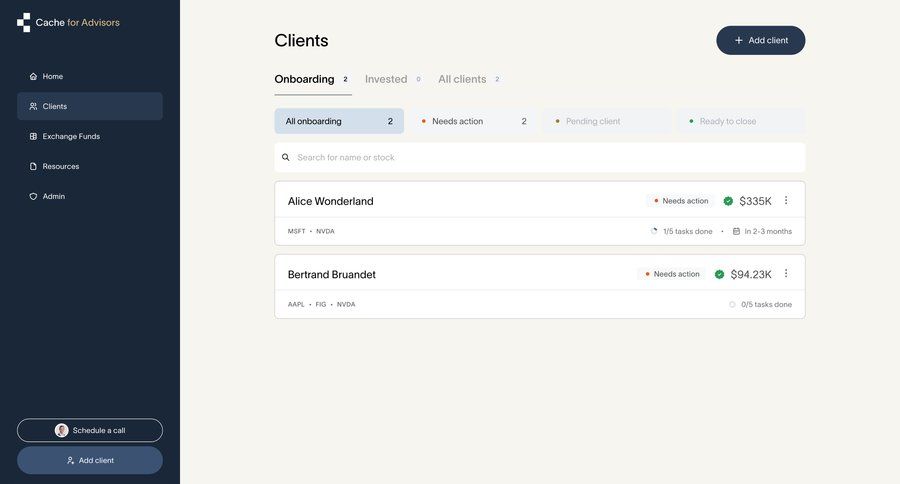The width and height of the screenshot is (900, 484).
Task: Click the 0/5 tasks done progress indicator
Action: coord(760,304)
